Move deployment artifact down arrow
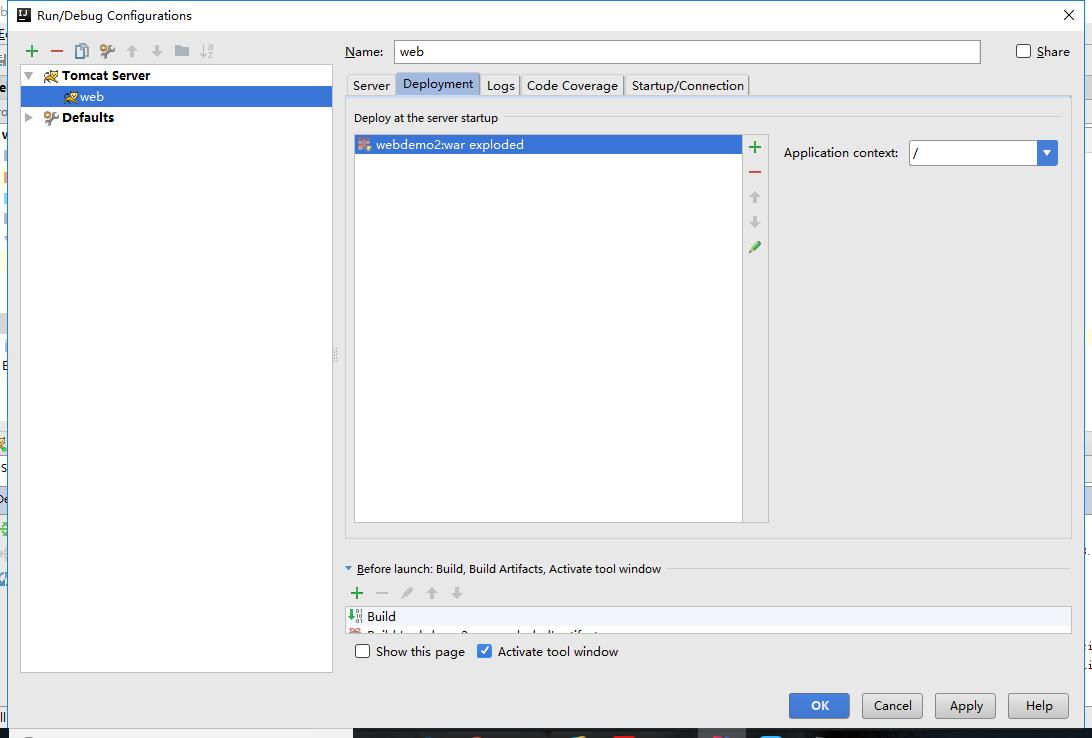 point(755,222)
